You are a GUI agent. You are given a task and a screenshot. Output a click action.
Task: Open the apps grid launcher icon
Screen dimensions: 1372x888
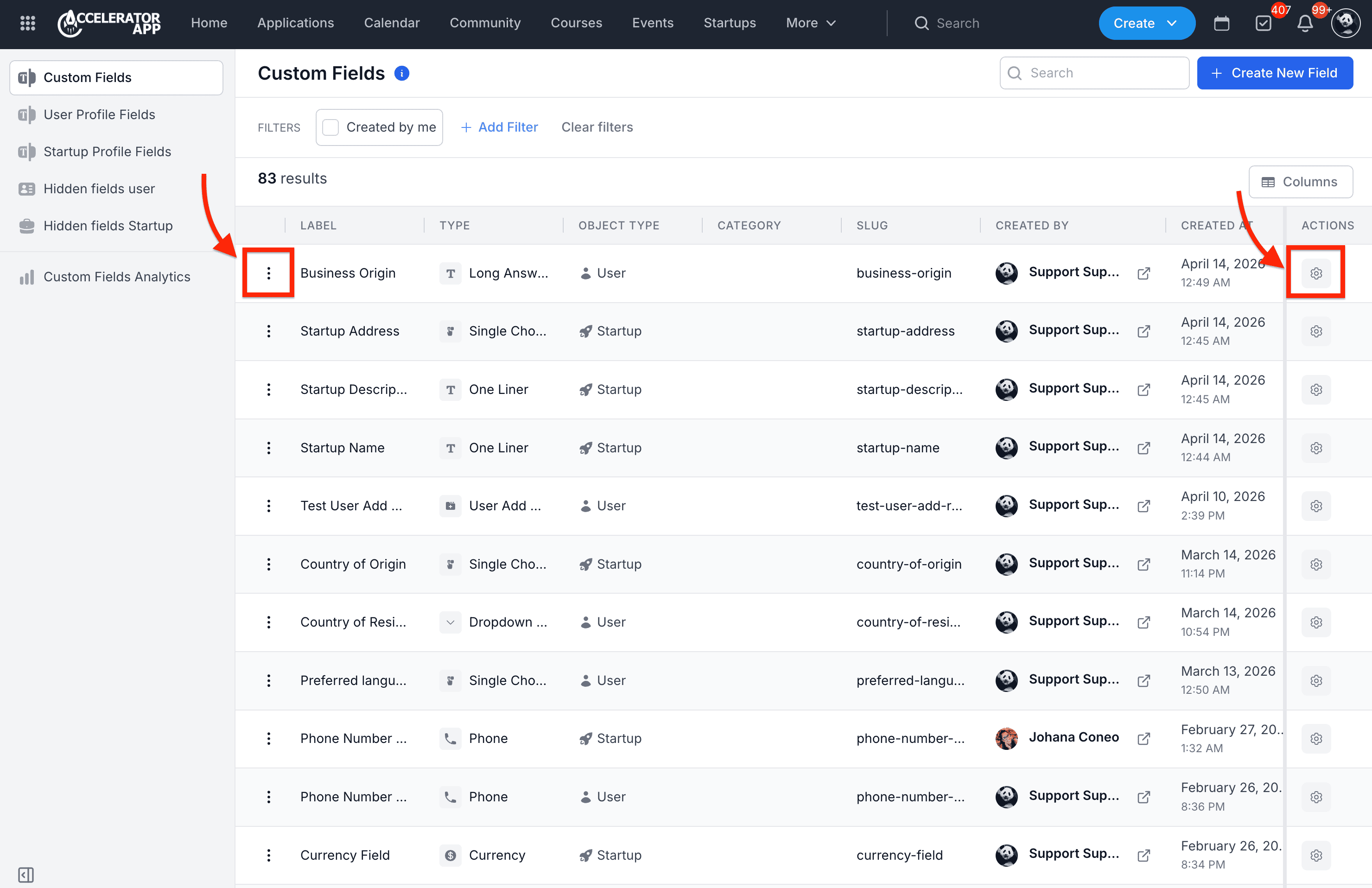[x=28, y=23]
